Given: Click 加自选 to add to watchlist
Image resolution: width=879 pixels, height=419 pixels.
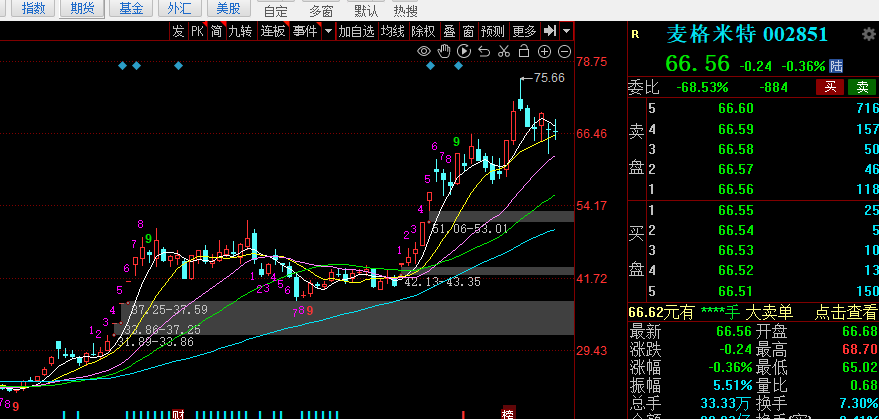Looking at the screenshot, I should [x=357, y=31].
